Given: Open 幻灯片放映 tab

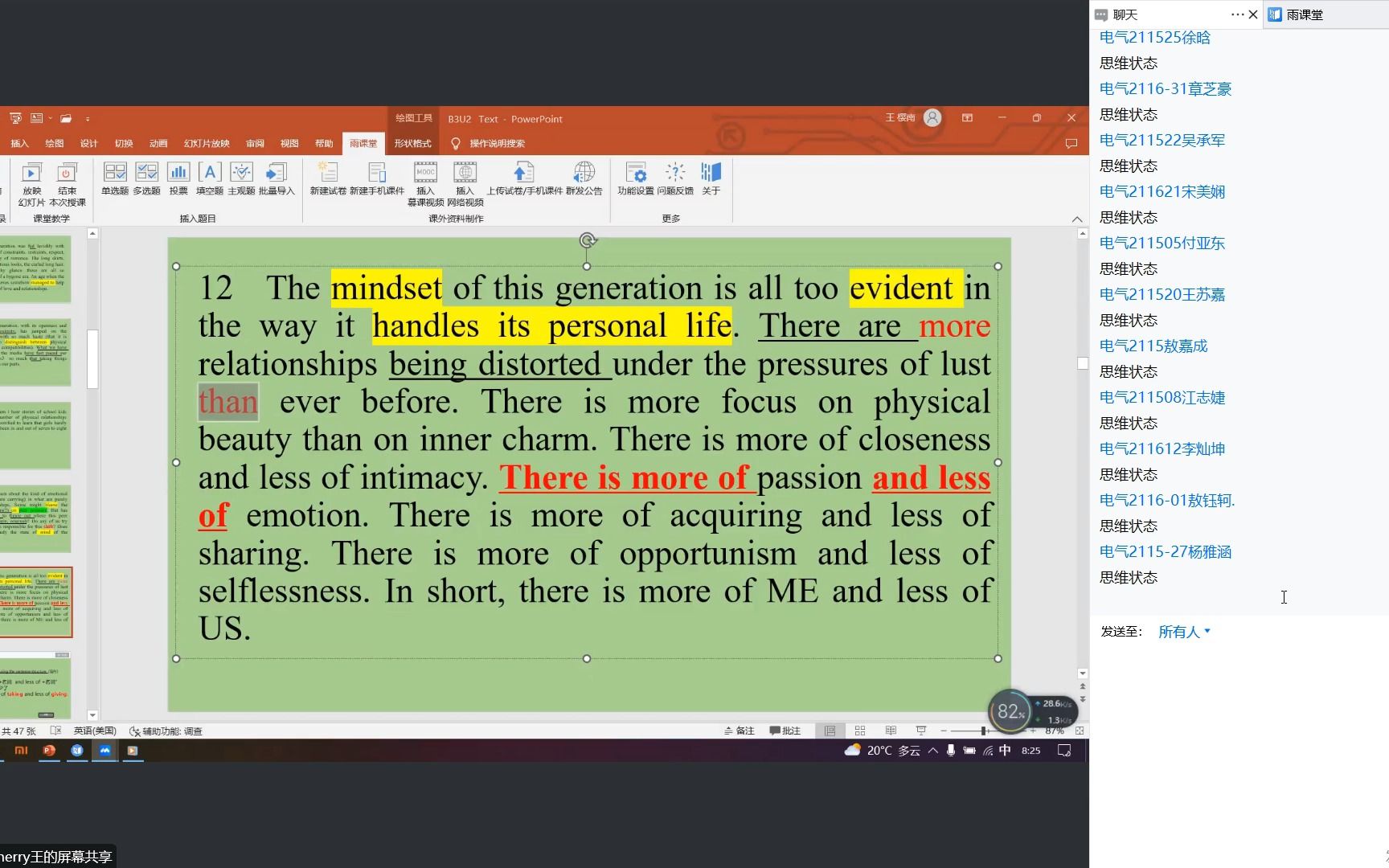Looking at the screenshot, I should [x=207, y=143].
